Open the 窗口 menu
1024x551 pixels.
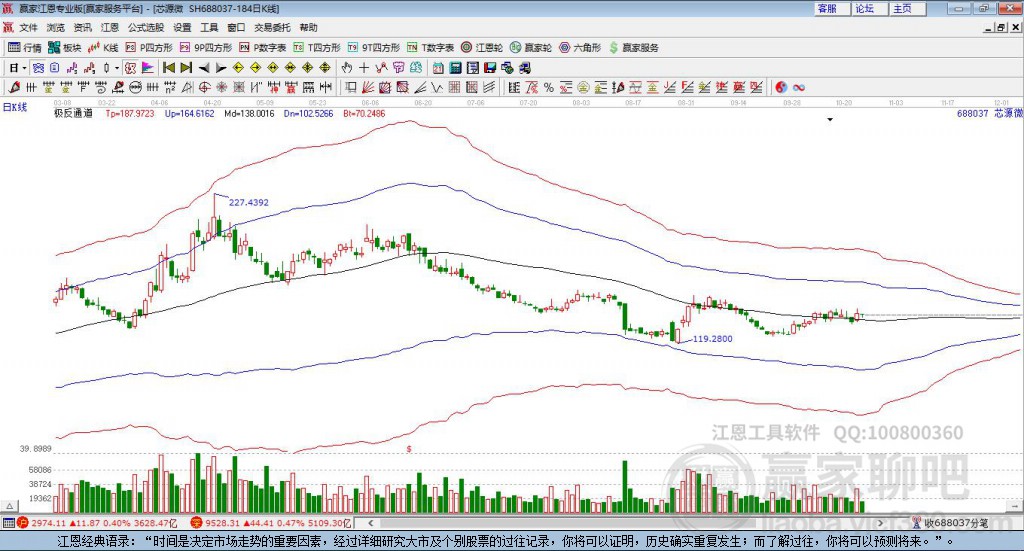pyautogui.click(x=236, y=27)
